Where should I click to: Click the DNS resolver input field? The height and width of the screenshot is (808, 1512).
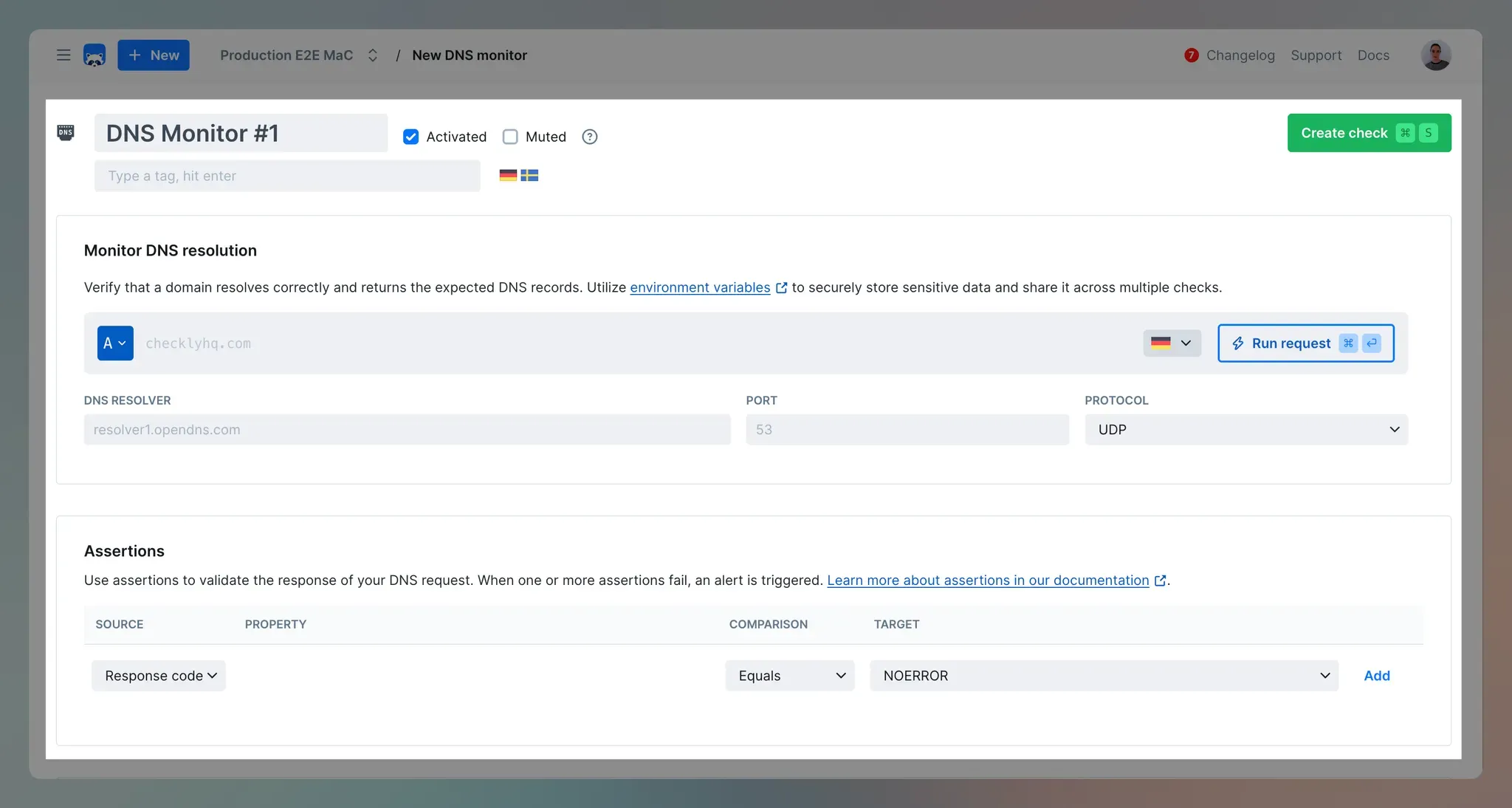coord(407,430)
